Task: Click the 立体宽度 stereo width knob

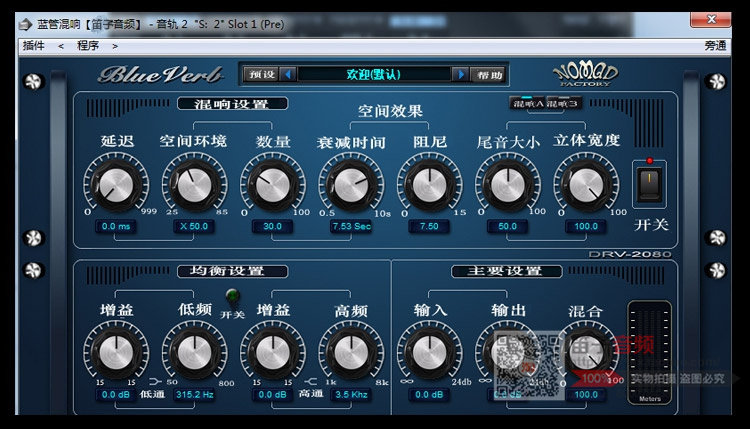Action: tap(586, 185)
